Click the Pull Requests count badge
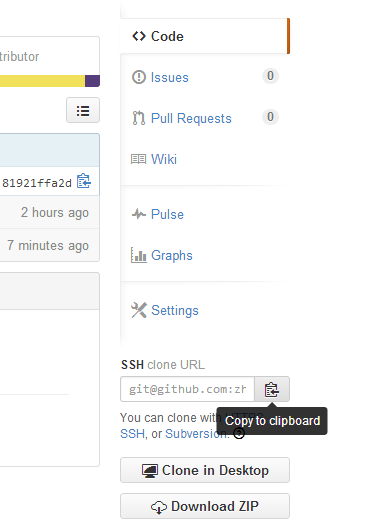The width and height of the screenshot is (388, 525). coord(270,117)
